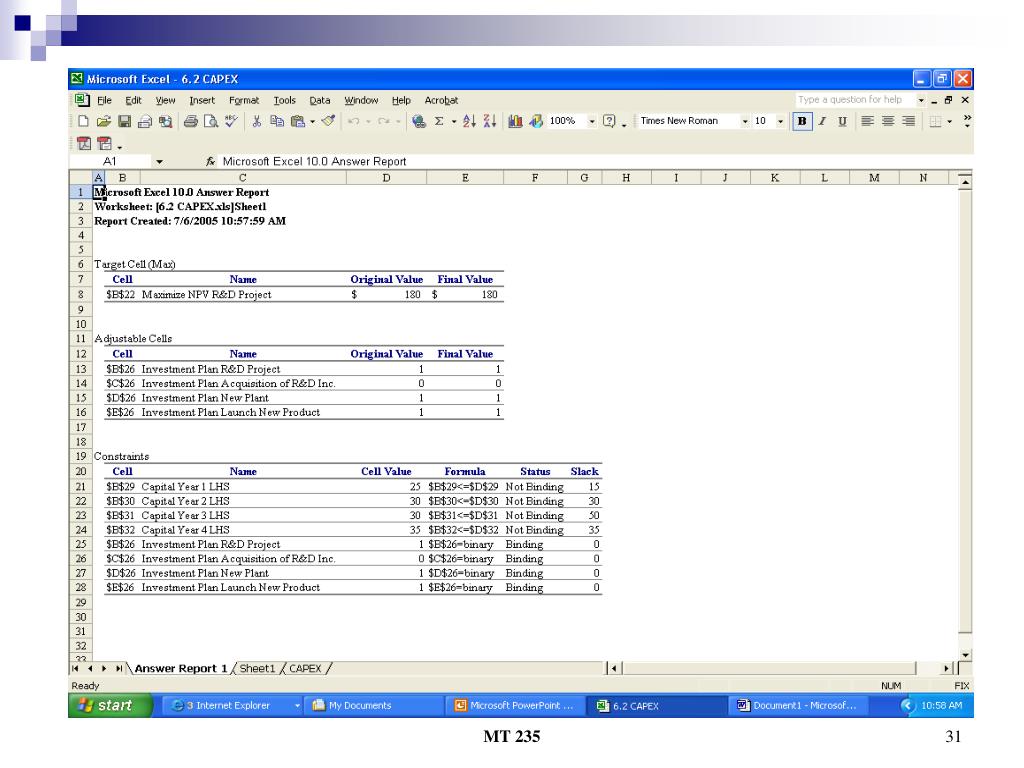Click the formula bar text

click(314, 161)
